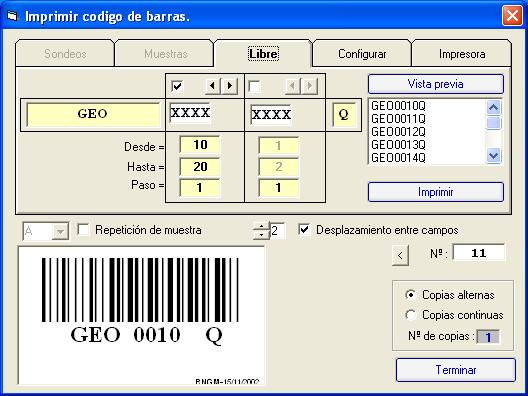Click disabled right arrow of second field header
The image size is (528, 396).
(x=309, y=86)
